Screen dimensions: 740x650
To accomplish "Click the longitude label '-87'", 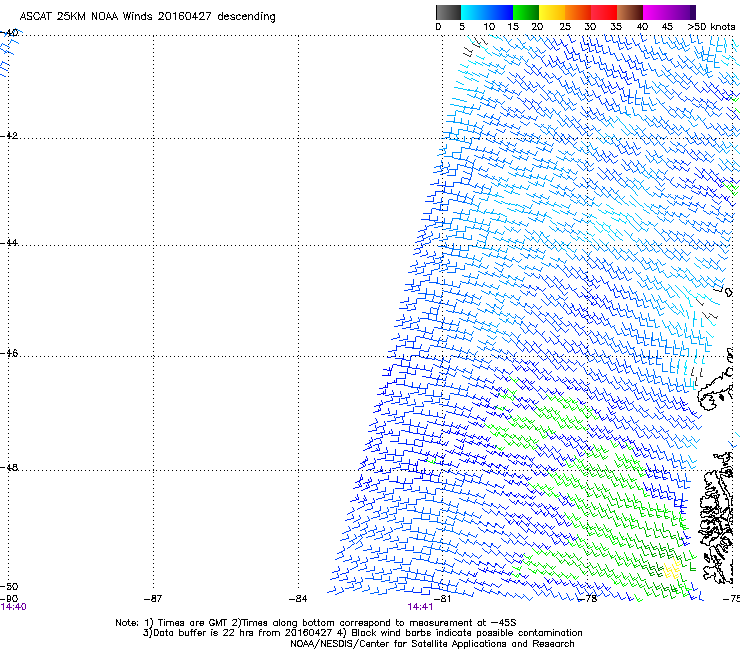I will pyautogui.click(x=153, y=599).
